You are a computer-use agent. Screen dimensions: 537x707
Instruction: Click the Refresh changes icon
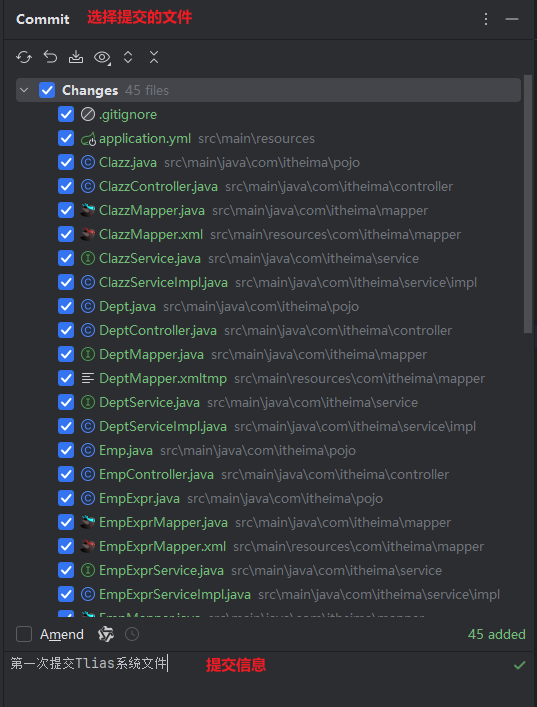(24, 57)
